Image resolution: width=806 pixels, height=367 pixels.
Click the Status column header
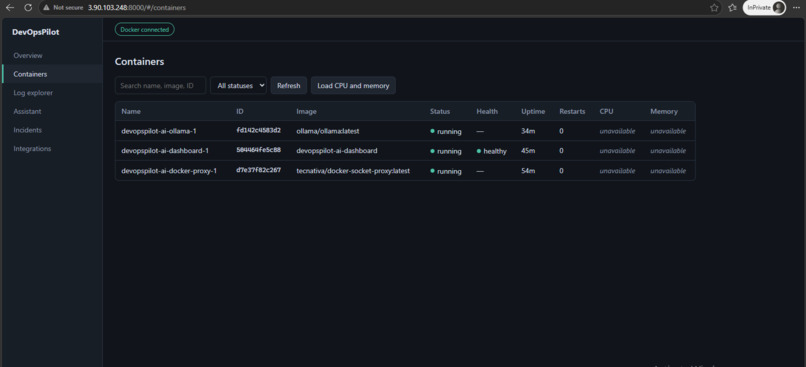[440, 111]
